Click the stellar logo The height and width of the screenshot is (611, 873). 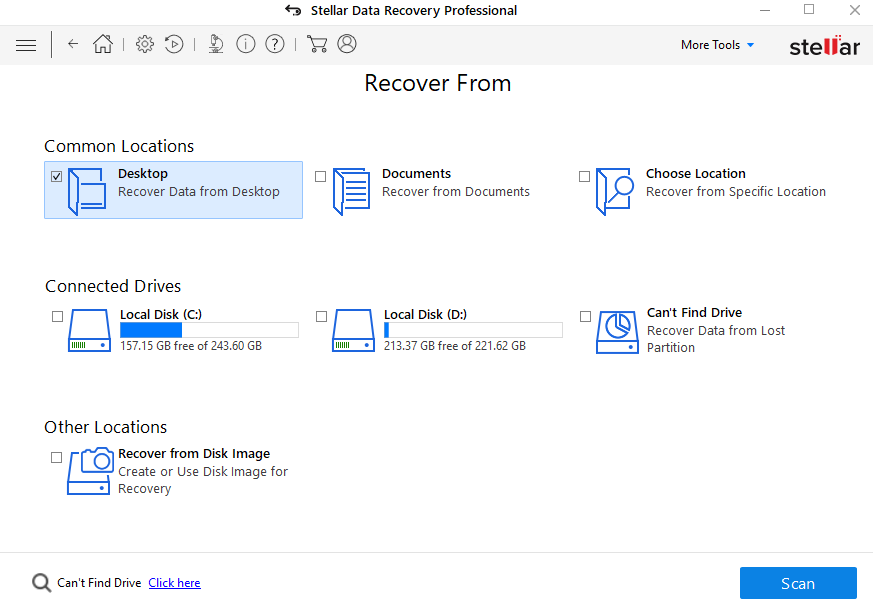(825, 46)
